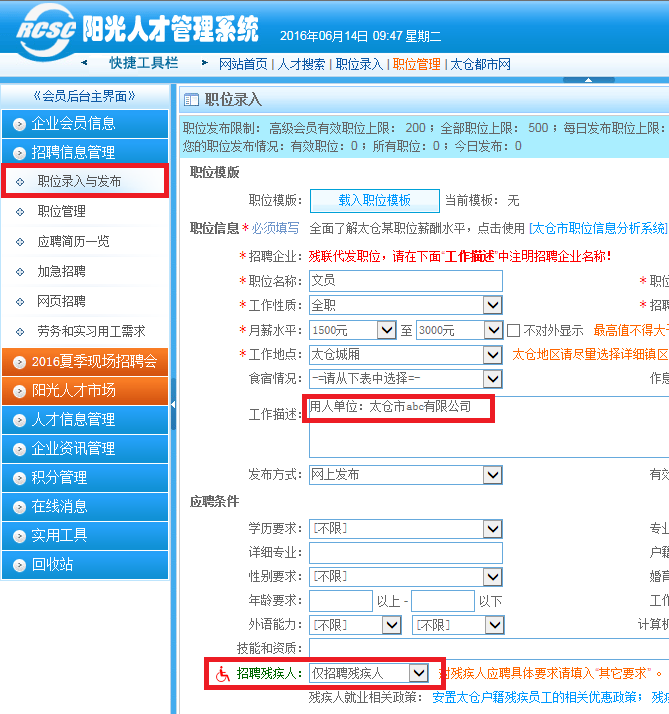
Task: Click the arrow icon beside 回收站
Action: (19, 565)
